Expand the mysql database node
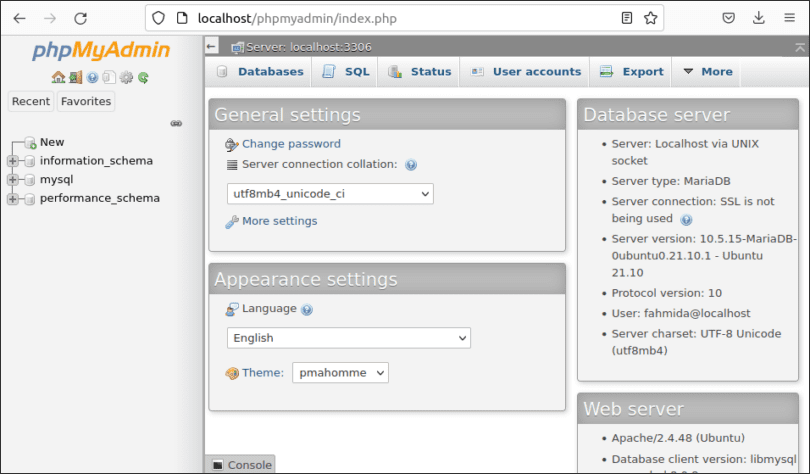 pyautogui.click(x=13, y=180)
